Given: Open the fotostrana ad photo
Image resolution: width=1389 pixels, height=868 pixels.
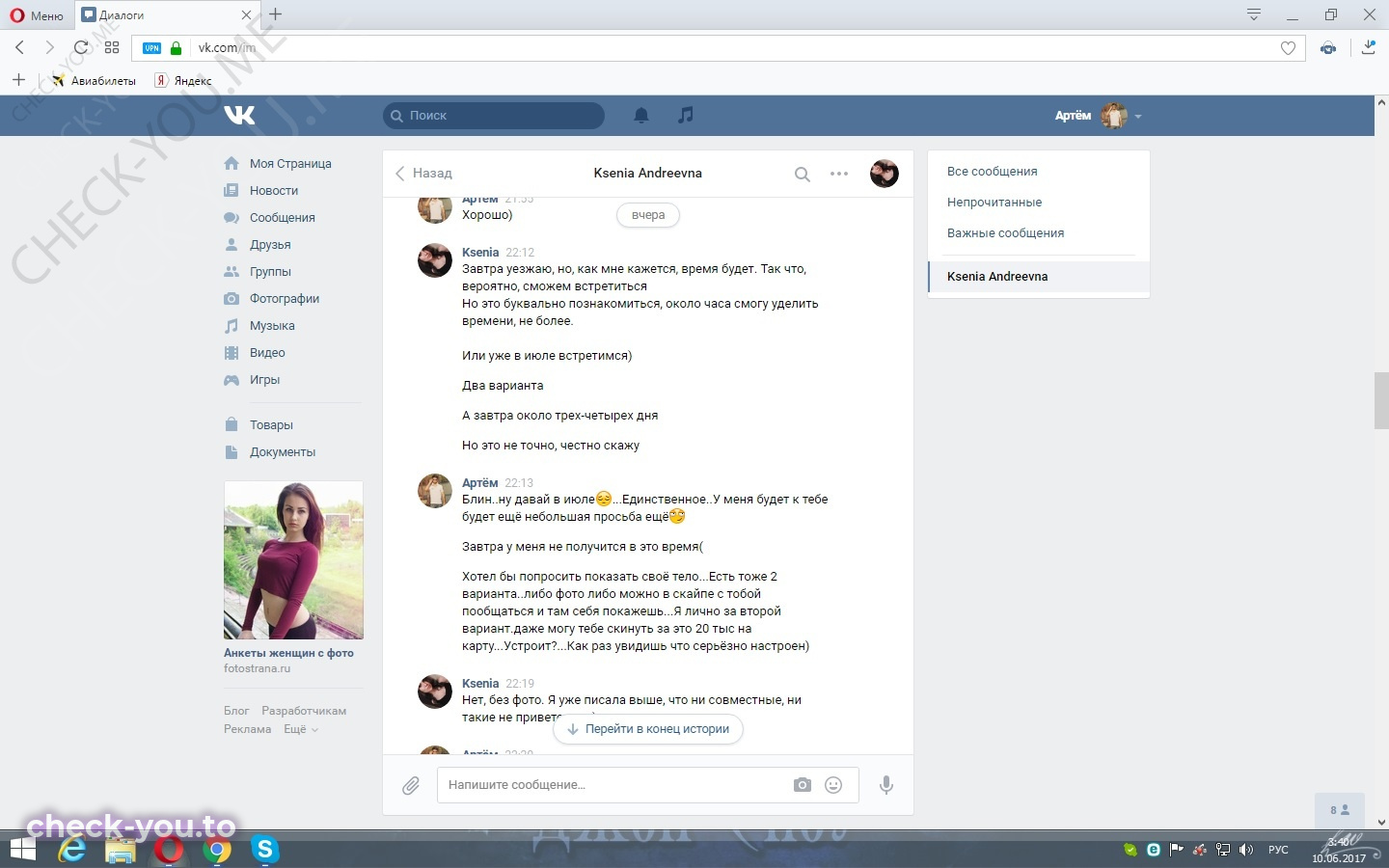Looking at the screenshot, I should click(293, 560).
